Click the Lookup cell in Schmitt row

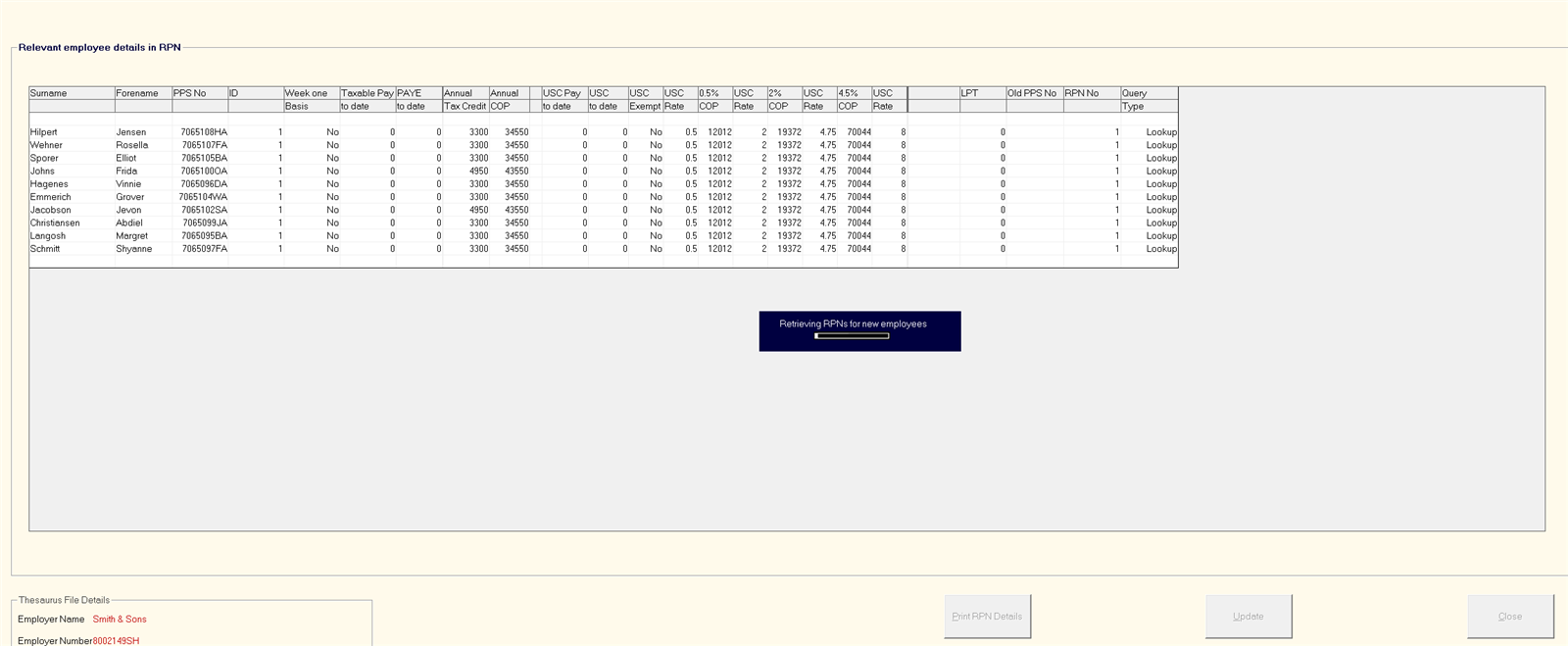point(1149,249)
